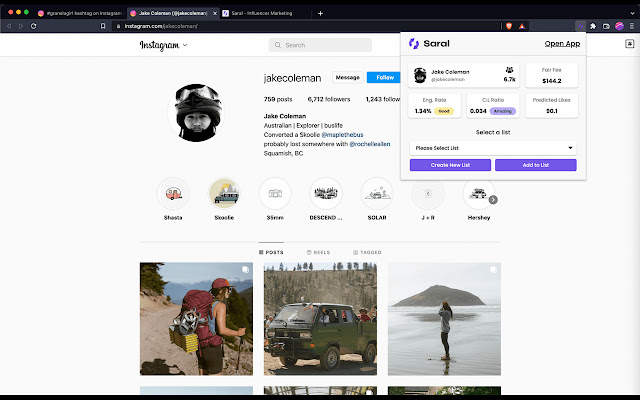This screenshot has height=400, width=640.
Task: Expand the Instagram logo dropdown chevron
Action: click(185, 45)
